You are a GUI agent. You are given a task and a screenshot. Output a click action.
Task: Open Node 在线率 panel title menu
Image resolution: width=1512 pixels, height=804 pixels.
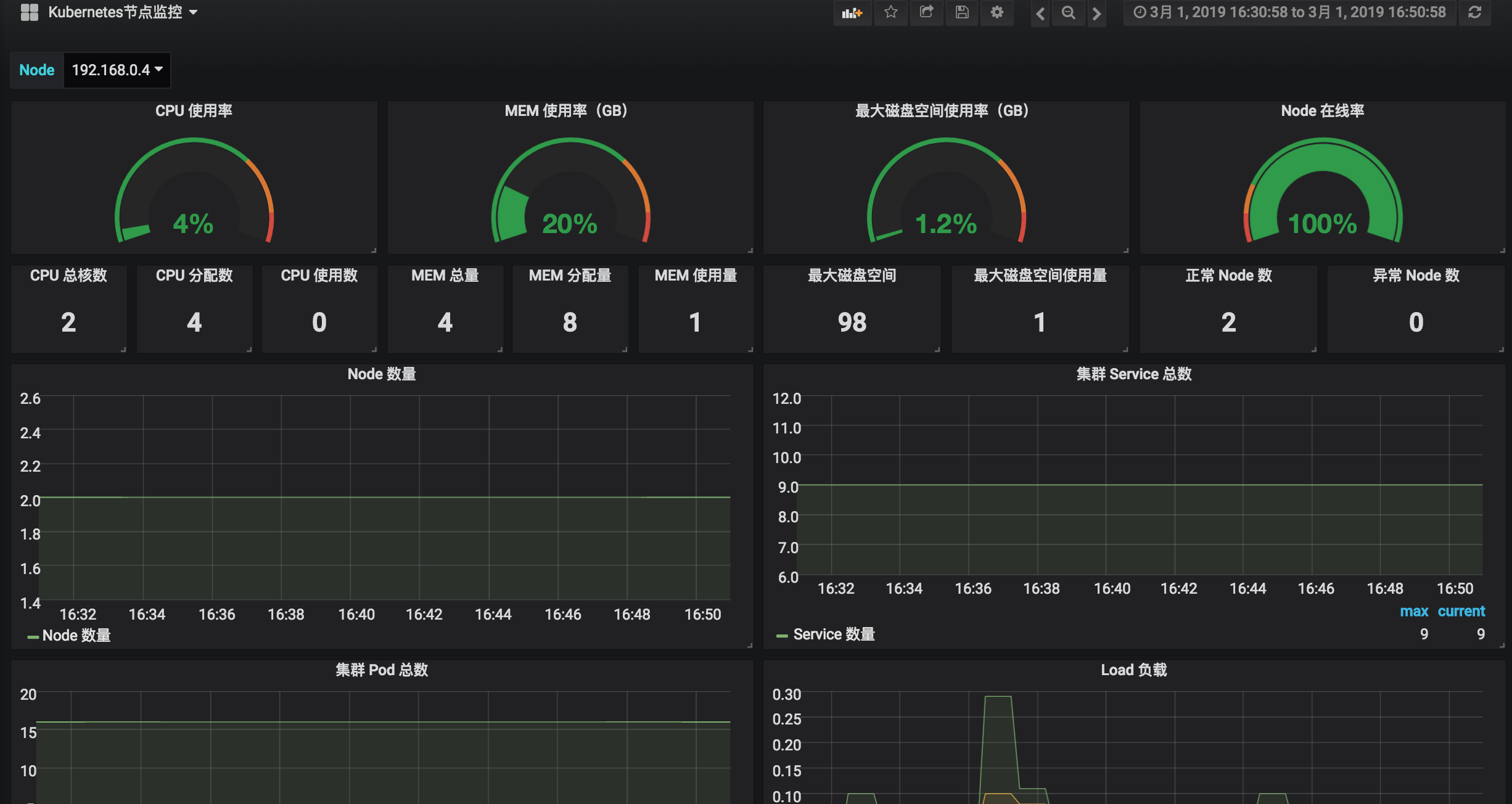(1323, 111)
